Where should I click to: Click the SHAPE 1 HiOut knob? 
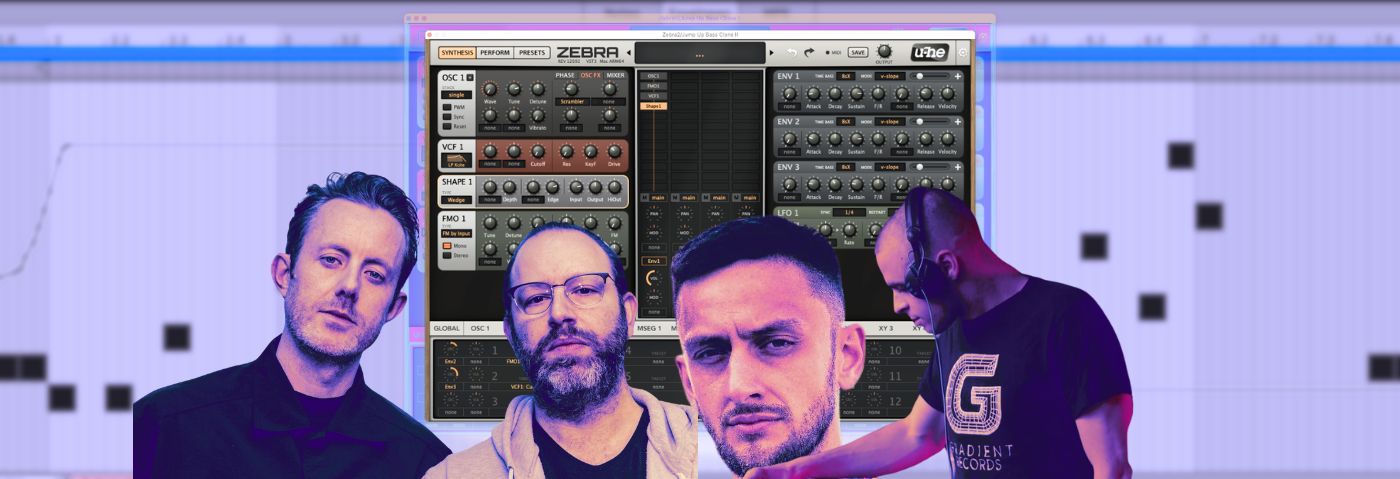point(614,187)
